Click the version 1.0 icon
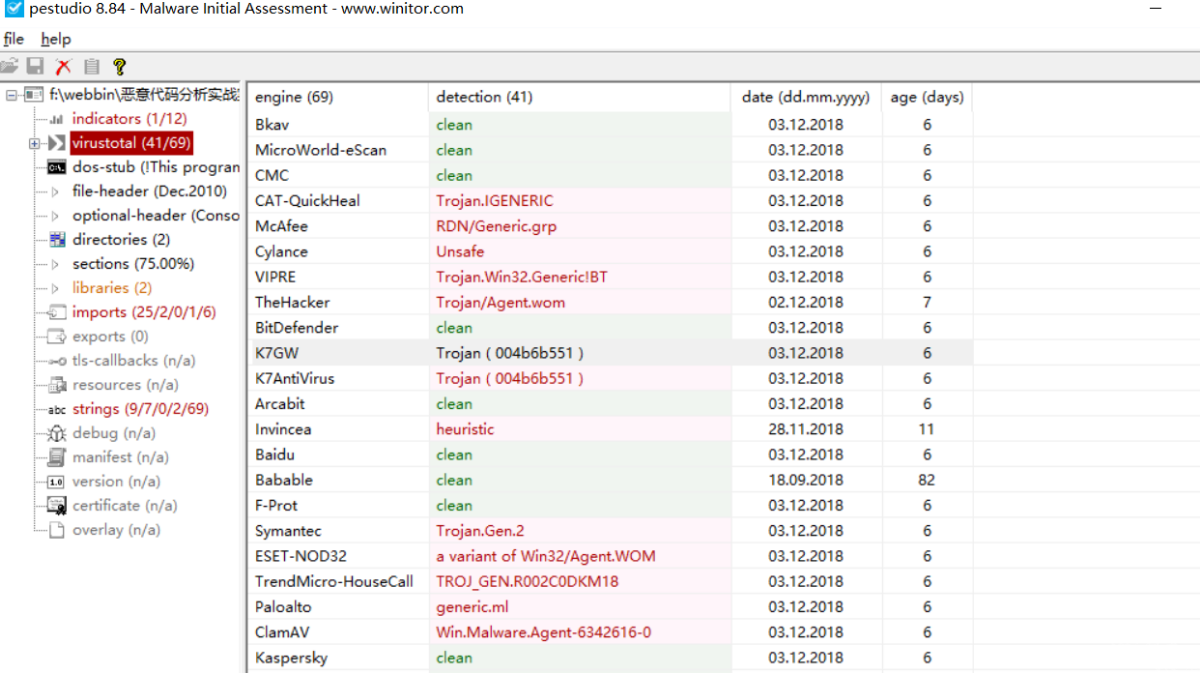The height and width of the screenshot is (673, 1200). pyautogui.click(x=56, y=482)
